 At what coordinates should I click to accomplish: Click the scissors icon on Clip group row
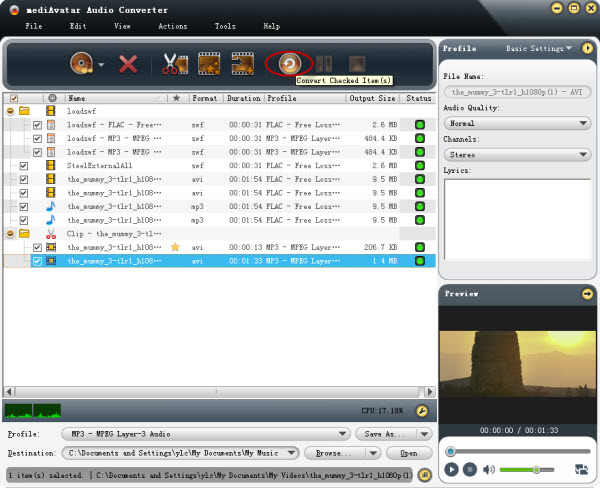pos(51,233)
